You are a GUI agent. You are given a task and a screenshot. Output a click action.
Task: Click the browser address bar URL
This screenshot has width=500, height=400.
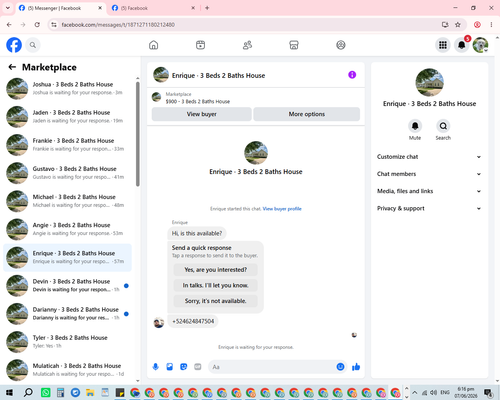click(x=118, y=25)
